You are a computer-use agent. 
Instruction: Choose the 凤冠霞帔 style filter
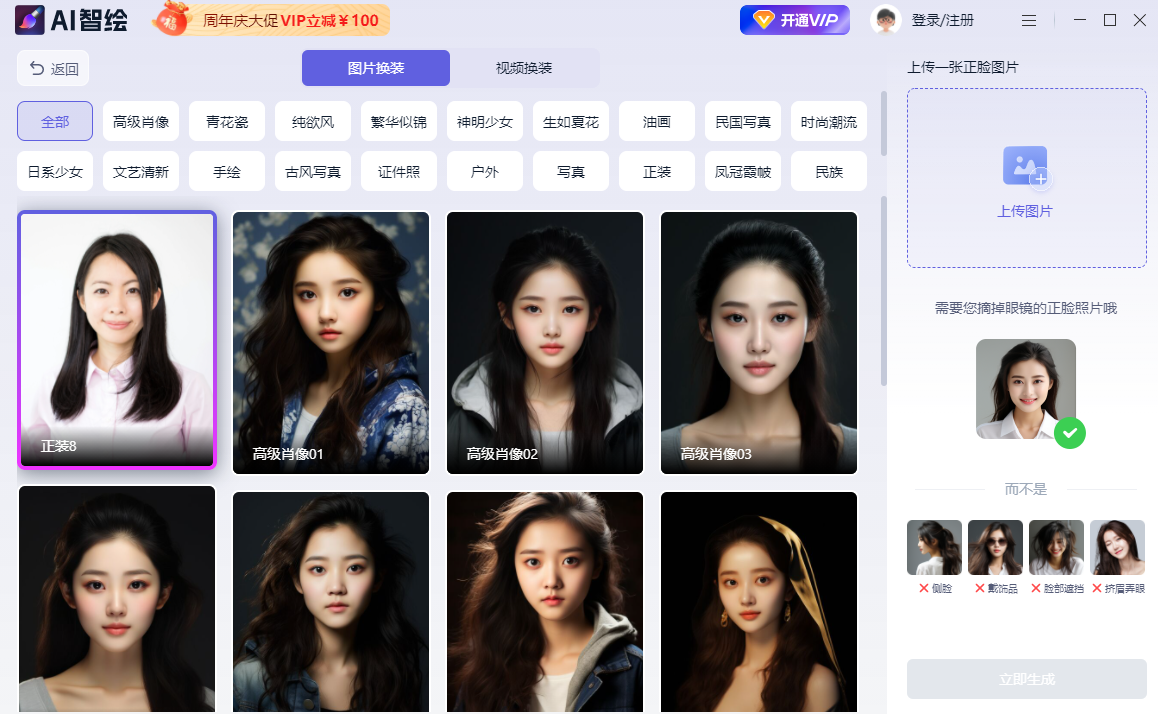coord(743,172)
